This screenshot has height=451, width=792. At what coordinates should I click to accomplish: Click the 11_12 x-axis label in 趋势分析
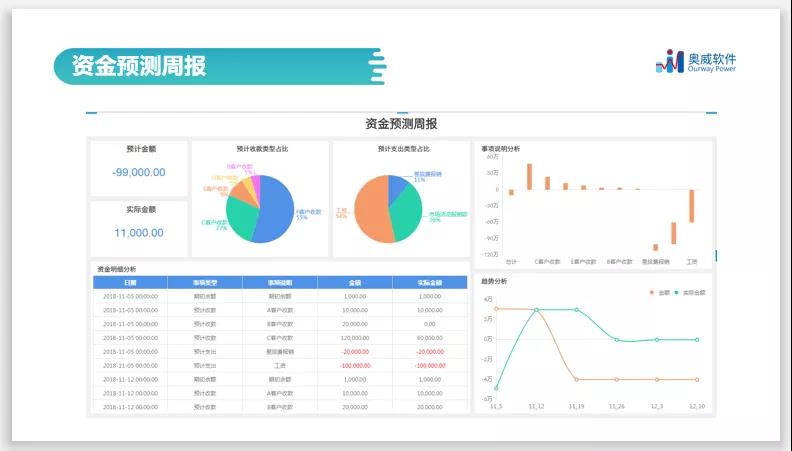point(536,406)
